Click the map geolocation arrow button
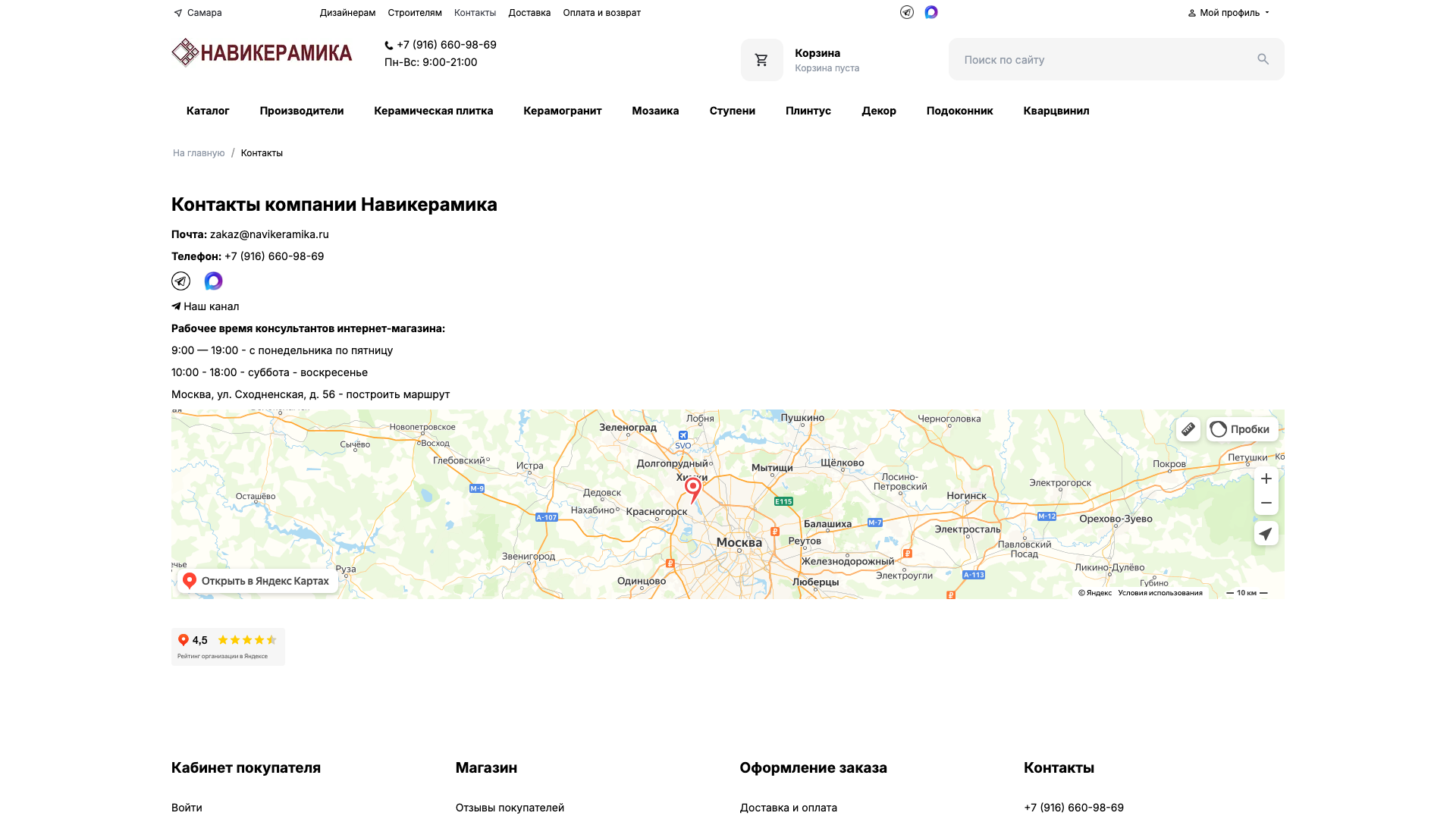 (1266, 533)
